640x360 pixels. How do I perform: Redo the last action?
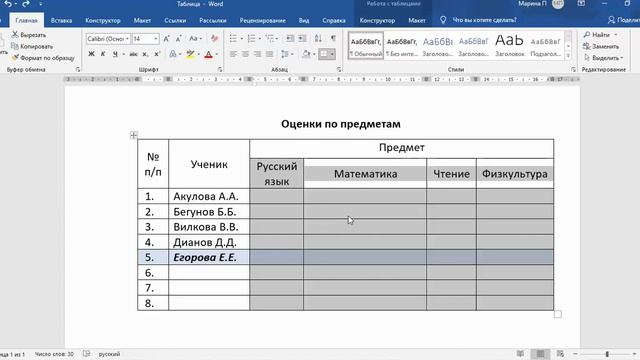pos(26,4)
